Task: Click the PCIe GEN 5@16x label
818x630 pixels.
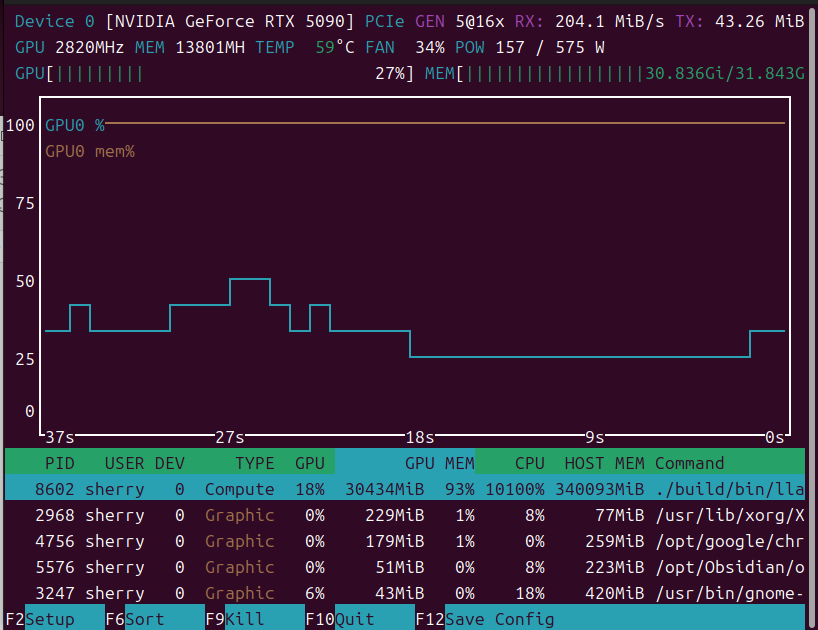Action: (435, 21)
